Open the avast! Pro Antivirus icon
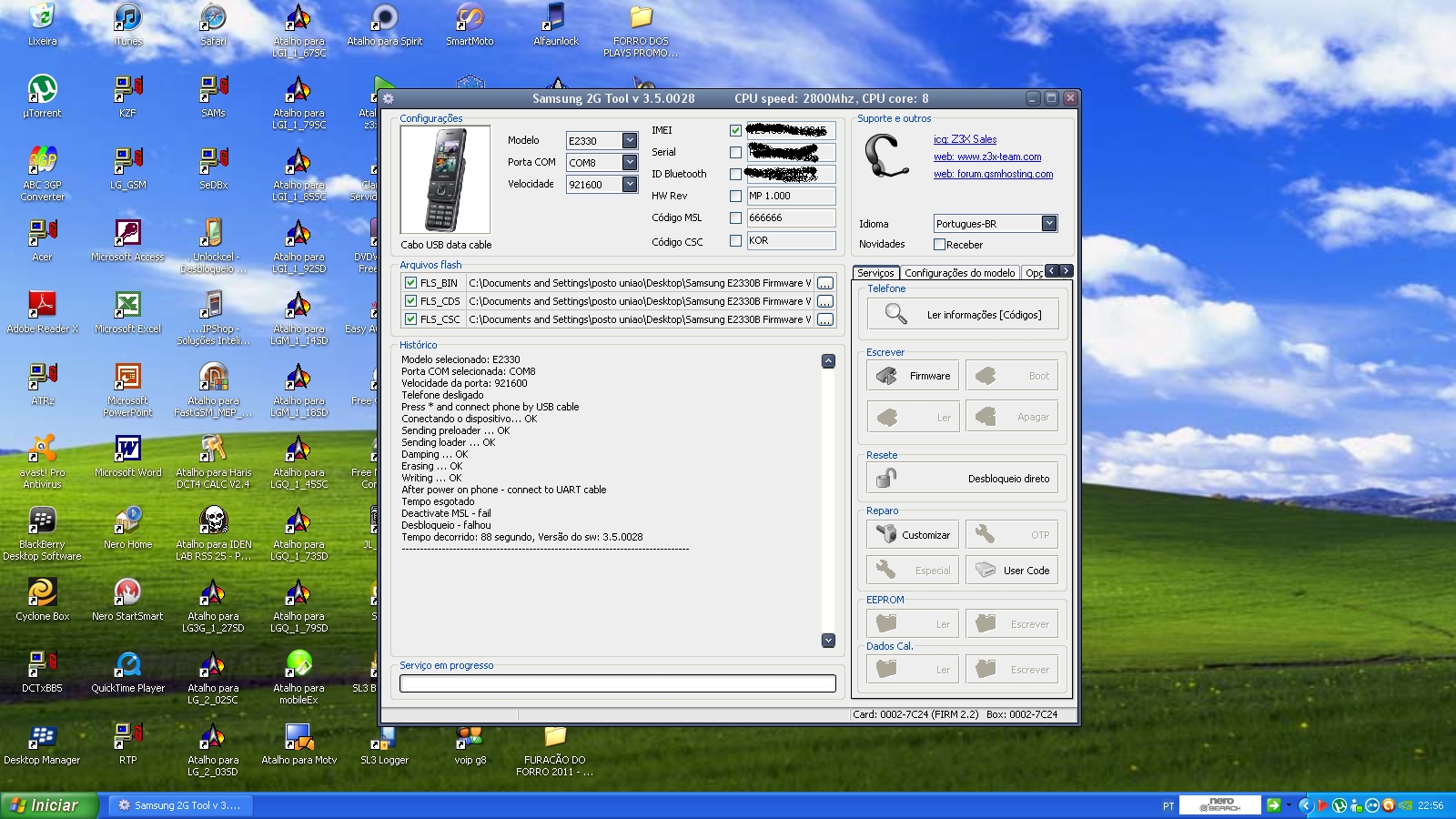This screenshot has height=819, width=1456. click(42, 460)
